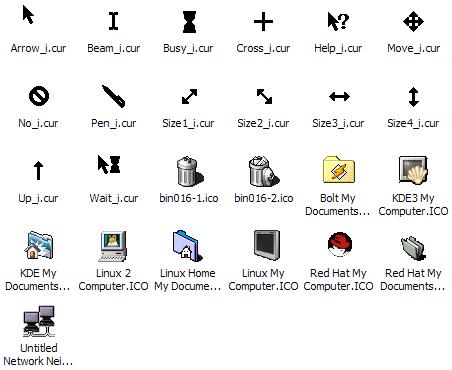Click the "KDE My Documents..." label
452x370 pixels.
pos(38,280)
